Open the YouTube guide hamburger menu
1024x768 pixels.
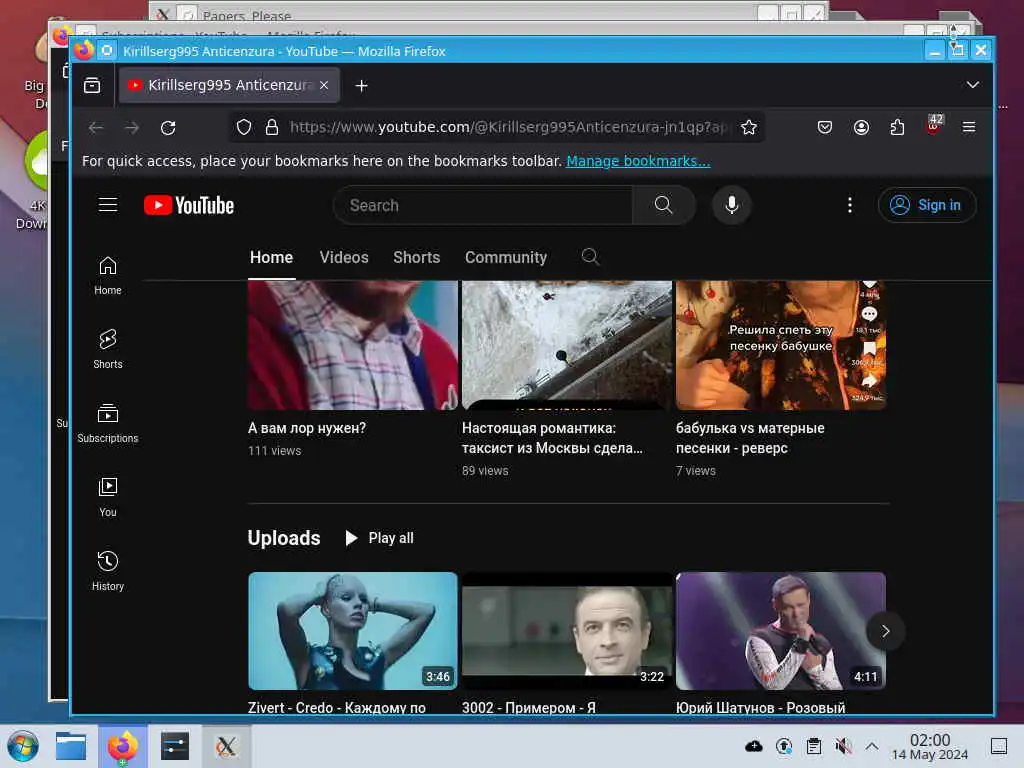click(108, 205)
